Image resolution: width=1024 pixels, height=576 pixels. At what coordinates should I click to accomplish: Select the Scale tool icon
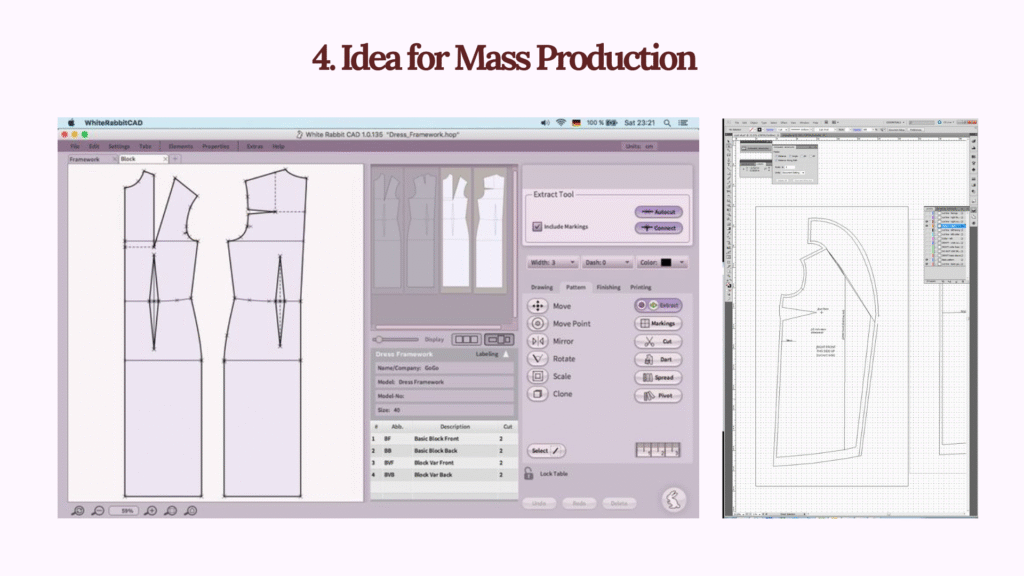(537, 376)
